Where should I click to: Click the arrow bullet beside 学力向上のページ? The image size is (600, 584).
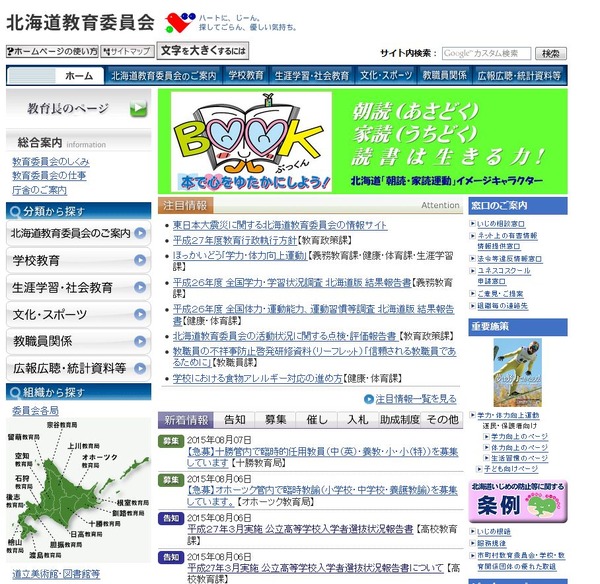tap(486, 436)
